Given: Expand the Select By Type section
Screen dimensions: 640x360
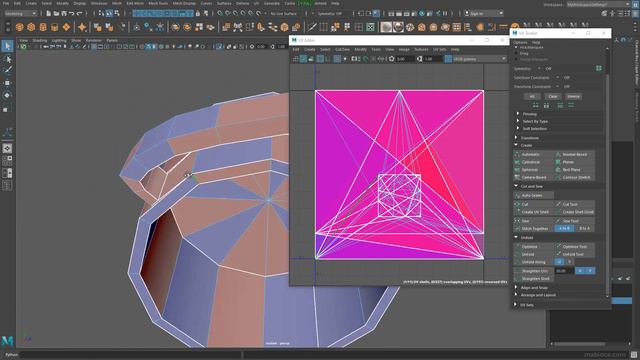Looking at the screenshot, I should pyautogui.click(x=535, y=121).
